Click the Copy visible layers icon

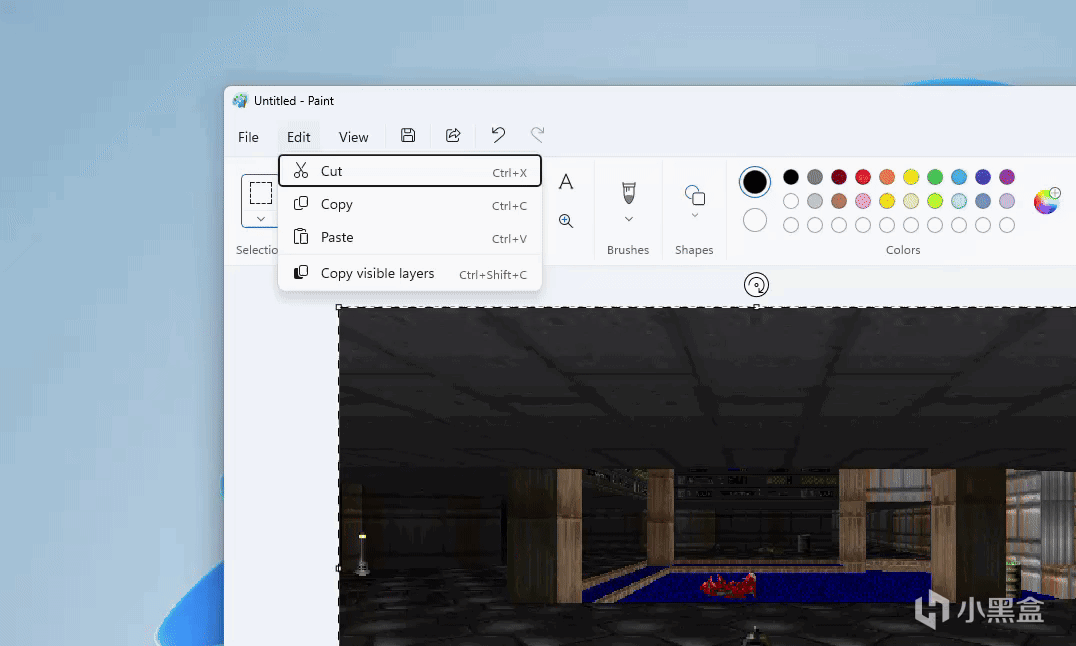click(x=301, y=273)
